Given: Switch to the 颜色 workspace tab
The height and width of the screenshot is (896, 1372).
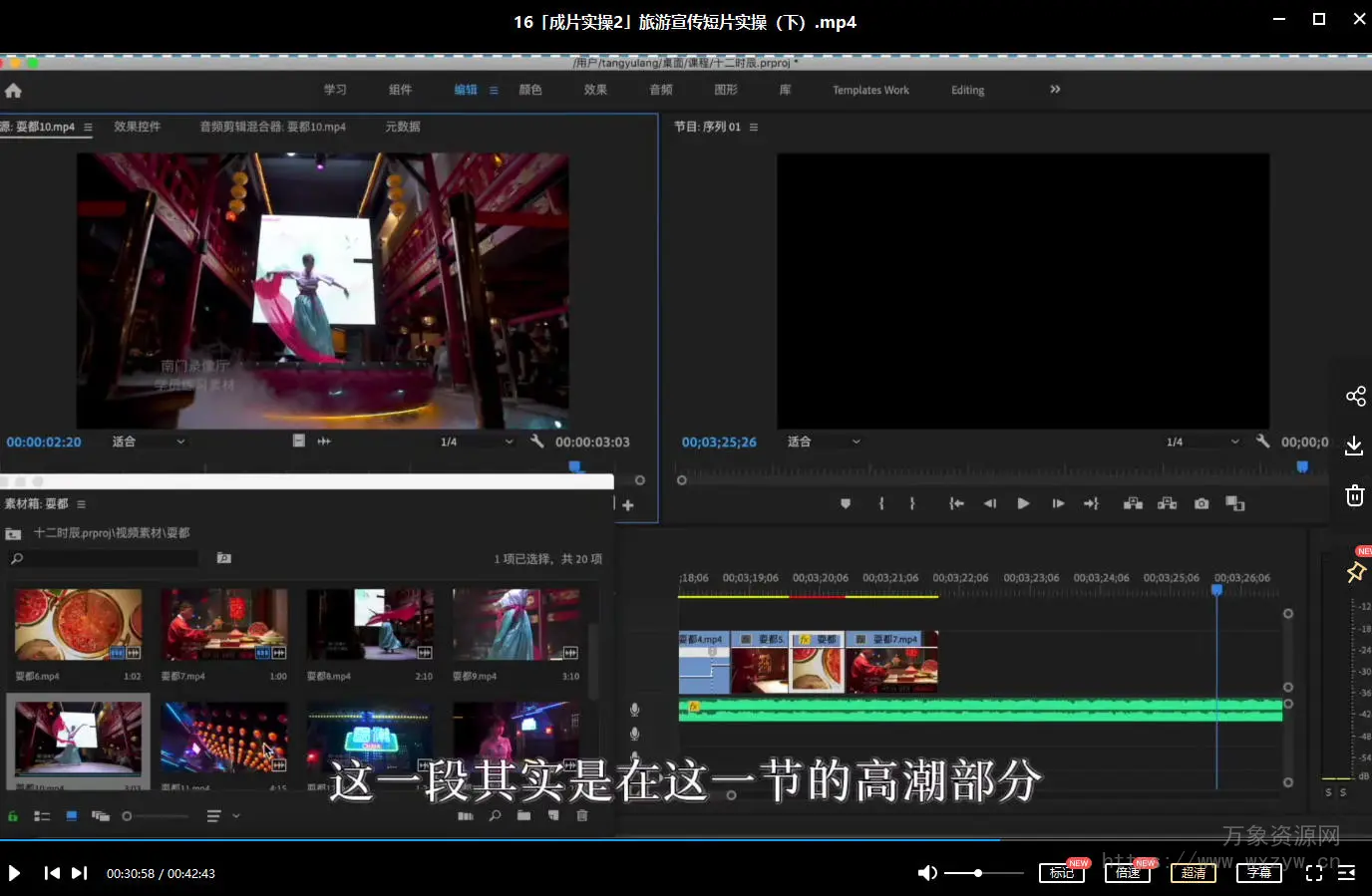Looking at the screenshot, I should 530,90.
